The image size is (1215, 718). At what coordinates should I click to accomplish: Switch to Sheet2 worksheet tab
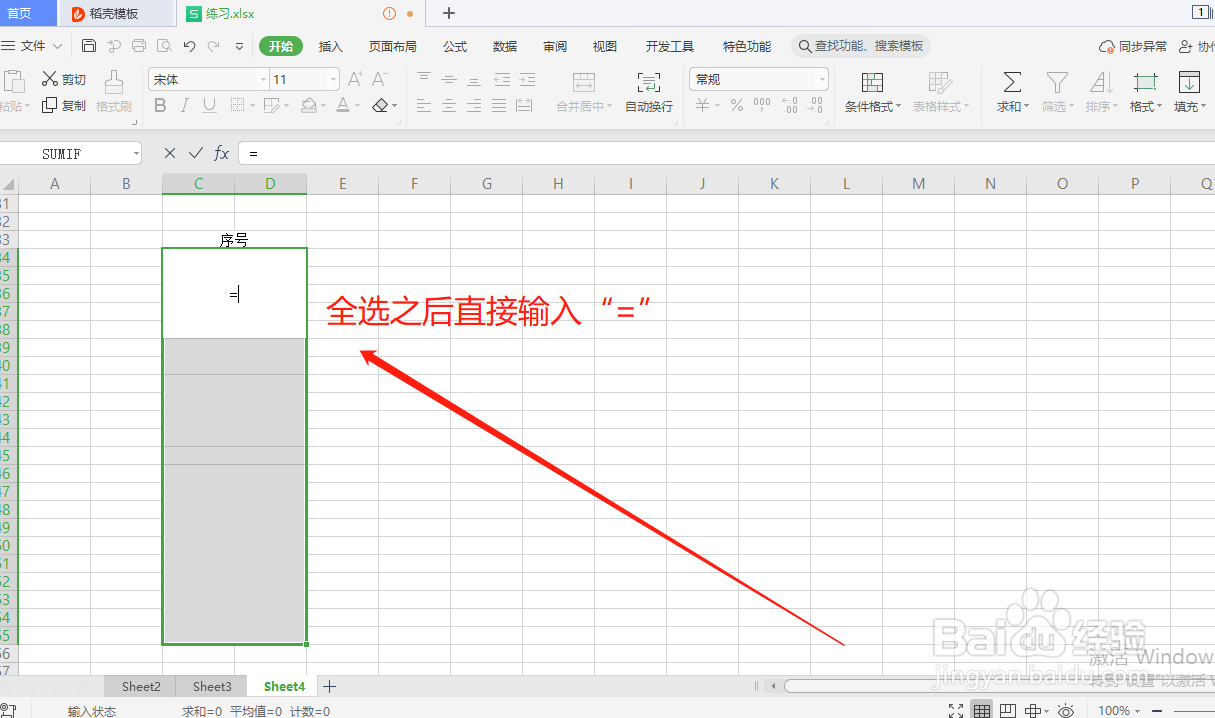[141, 687]
